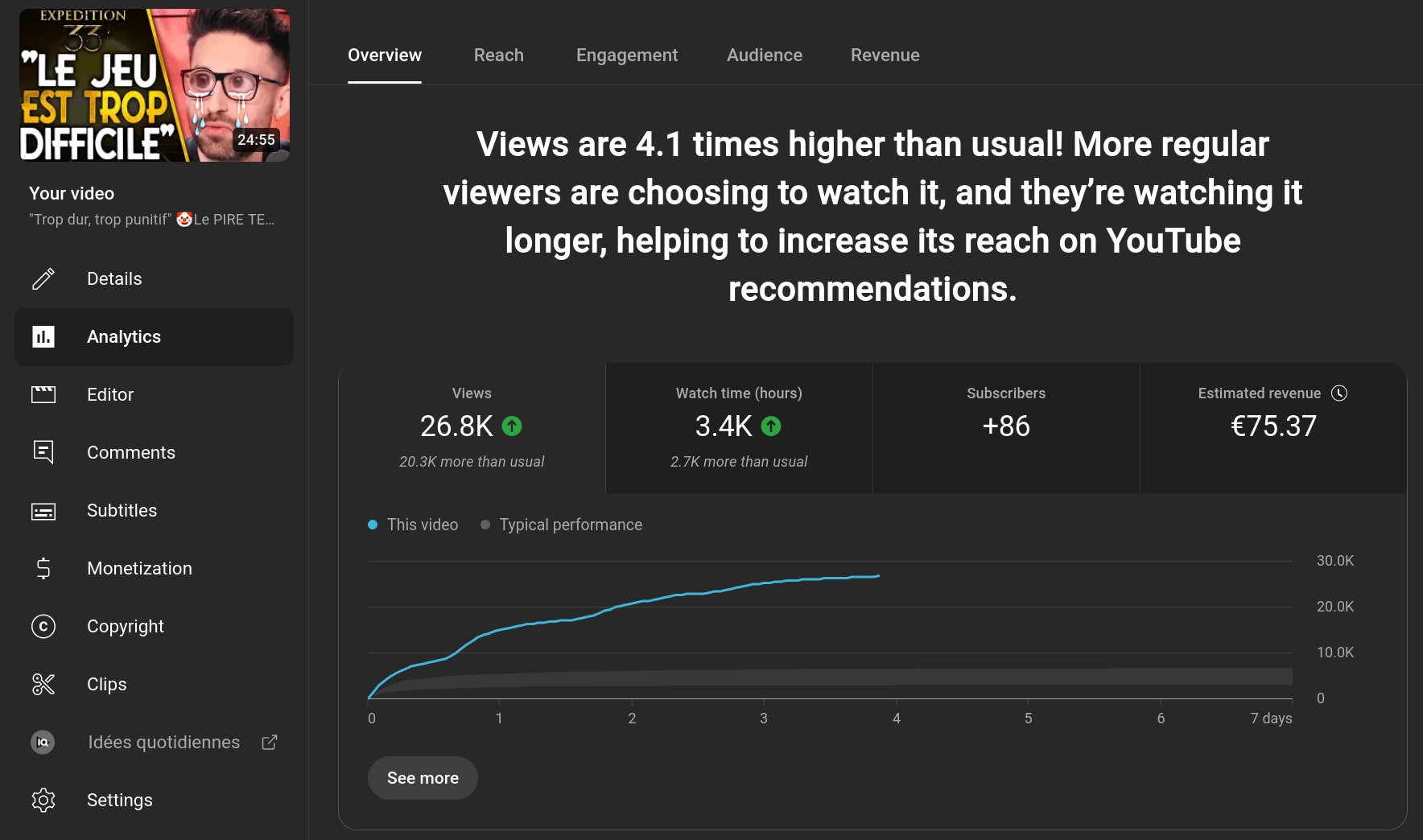Open the Copyright circle-C icon
The width and height of the screenshot is (1423, 840).
tap(43, 626)
